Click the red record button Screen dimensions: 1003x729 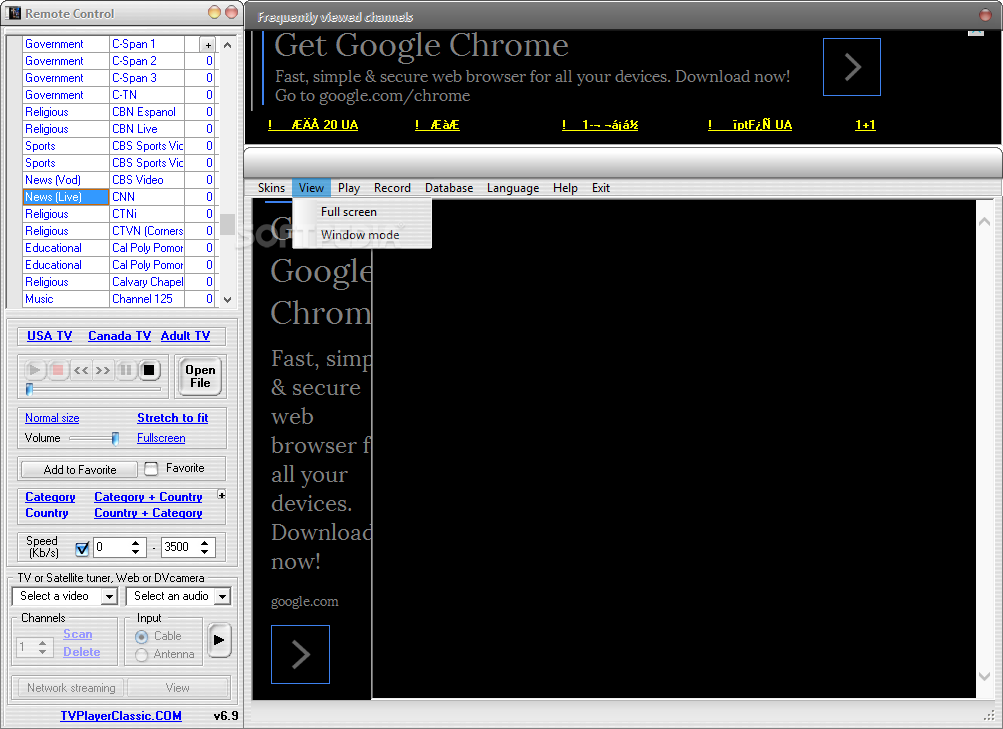tap(58, 370)
